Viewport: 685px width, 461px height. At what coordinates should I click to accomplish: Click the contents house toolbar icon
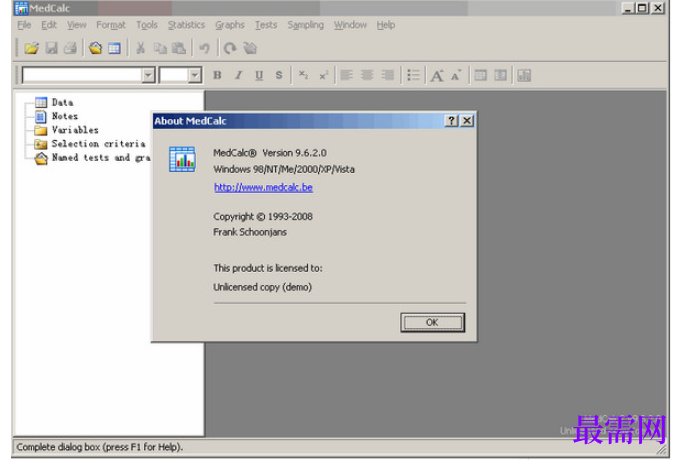(95, 48)
